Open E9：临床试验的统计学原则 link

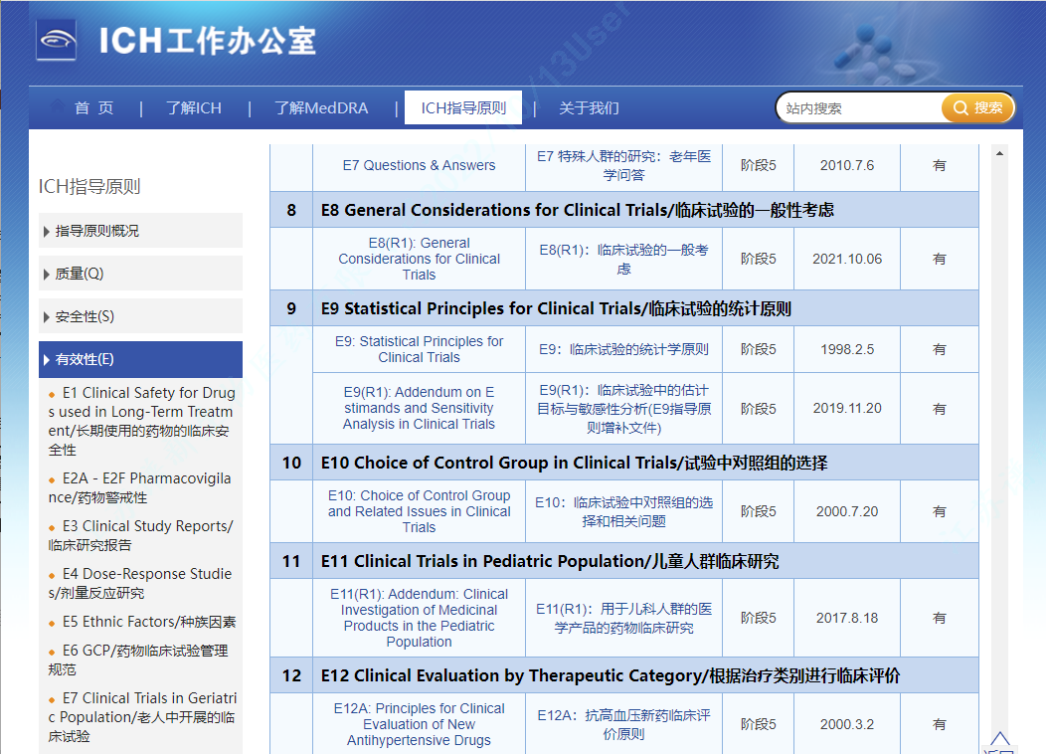pyautogui.click(x=624, y=349)
